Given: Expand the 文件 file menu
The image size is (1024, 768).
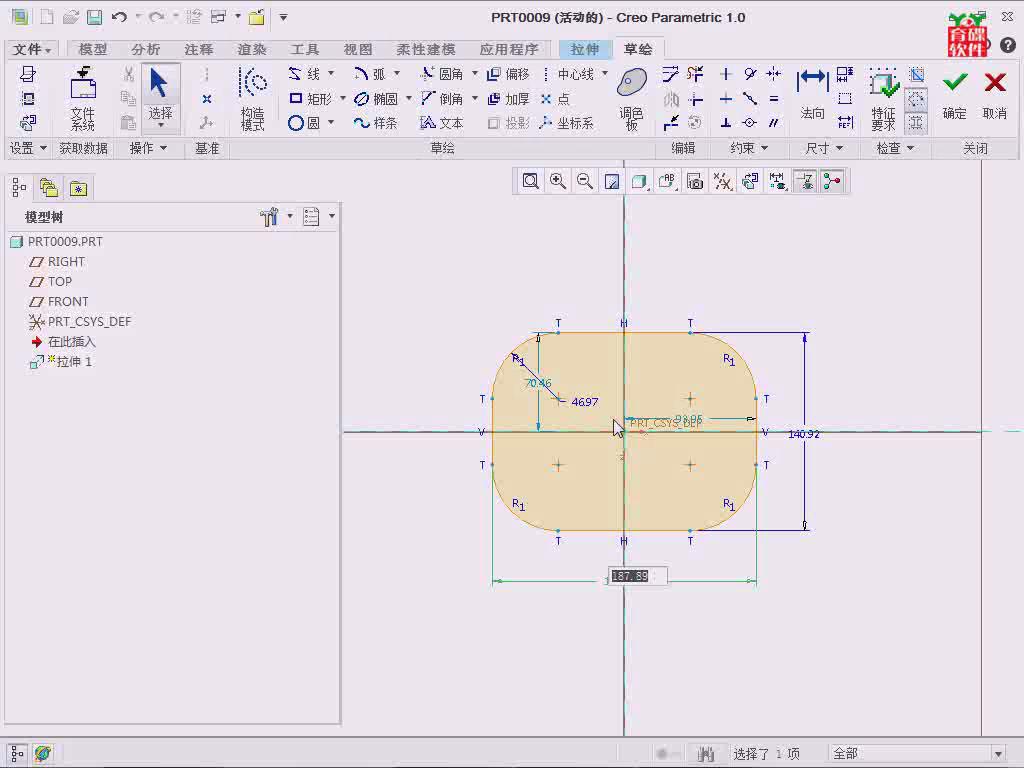Looking at the screenshot, I should coord(31,49).
